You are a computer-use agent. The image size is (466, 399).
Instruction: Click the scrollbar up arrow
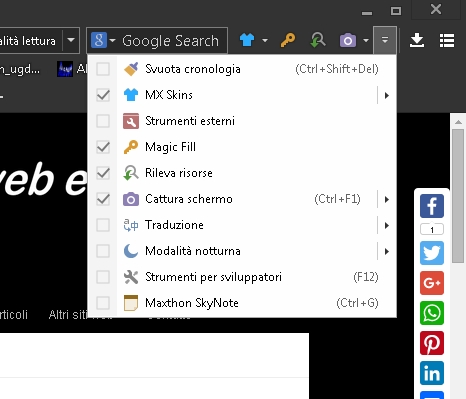click(x=458, y=122)
